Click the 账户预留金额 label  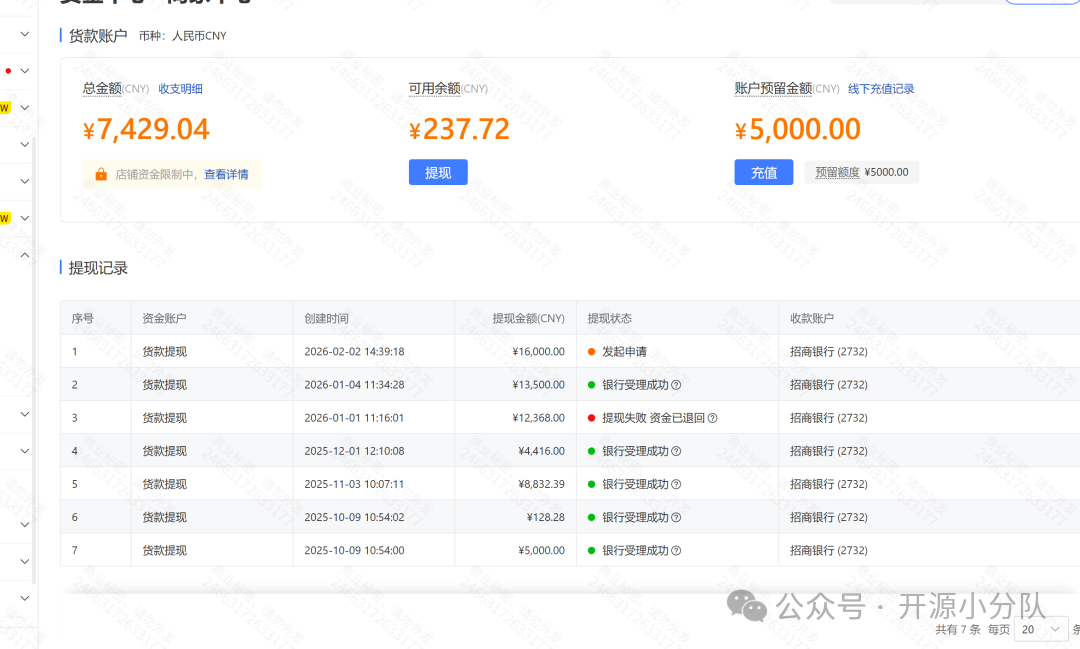(x=773, y=88)
